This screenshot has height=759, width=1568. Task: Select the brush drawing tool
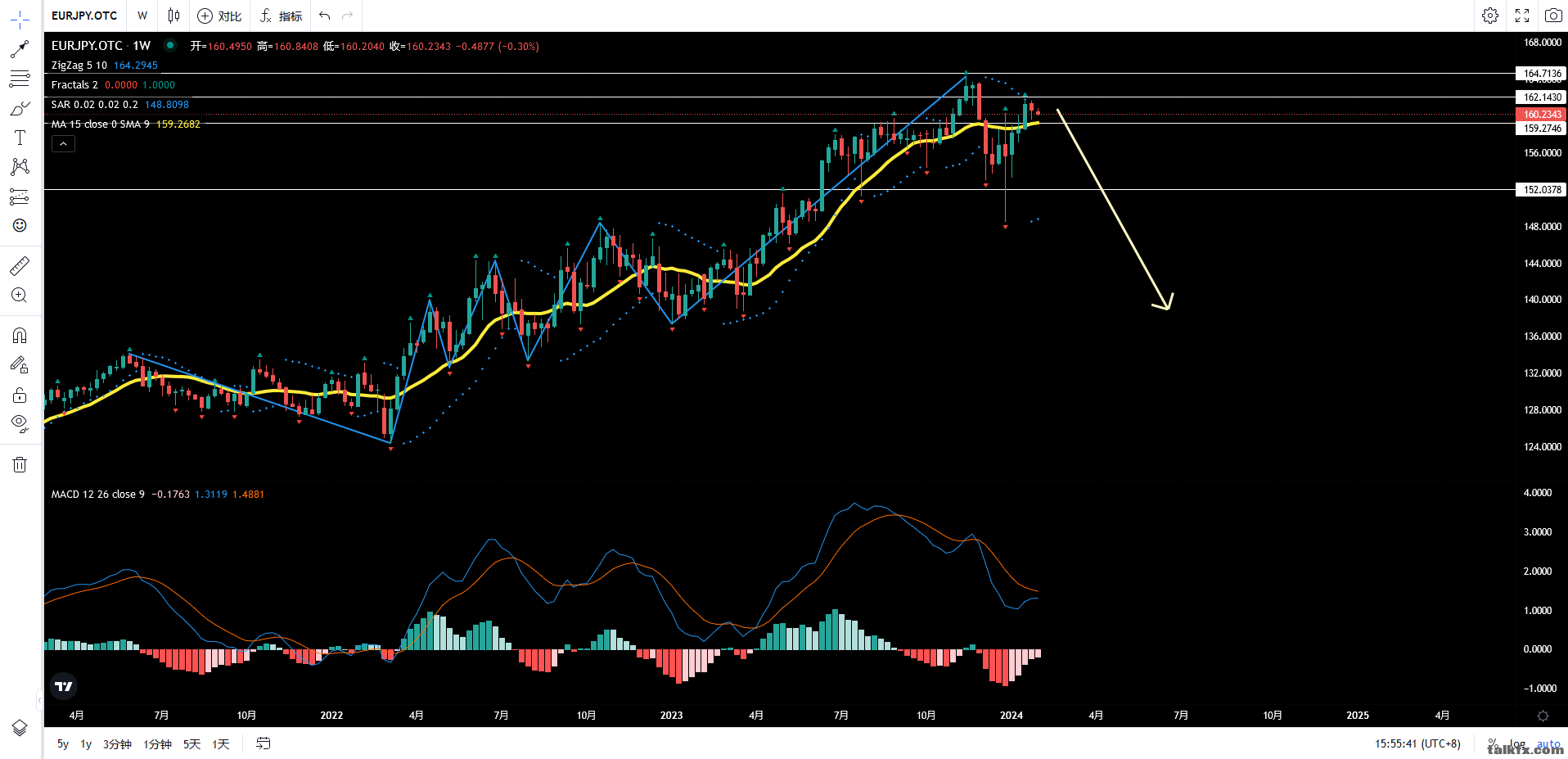[20, 108]
